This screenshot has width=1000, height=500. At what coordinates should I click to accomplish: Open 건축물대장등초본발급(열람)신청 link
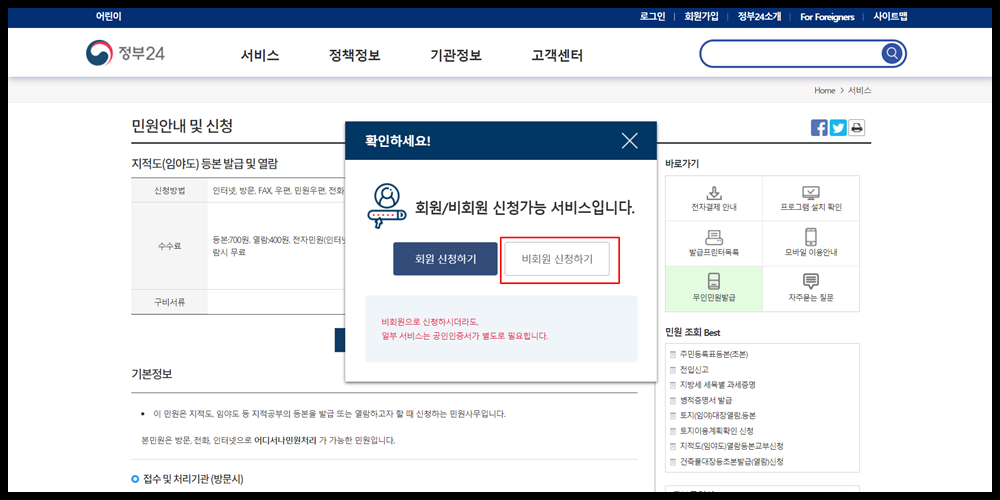(x=732, y=461)
